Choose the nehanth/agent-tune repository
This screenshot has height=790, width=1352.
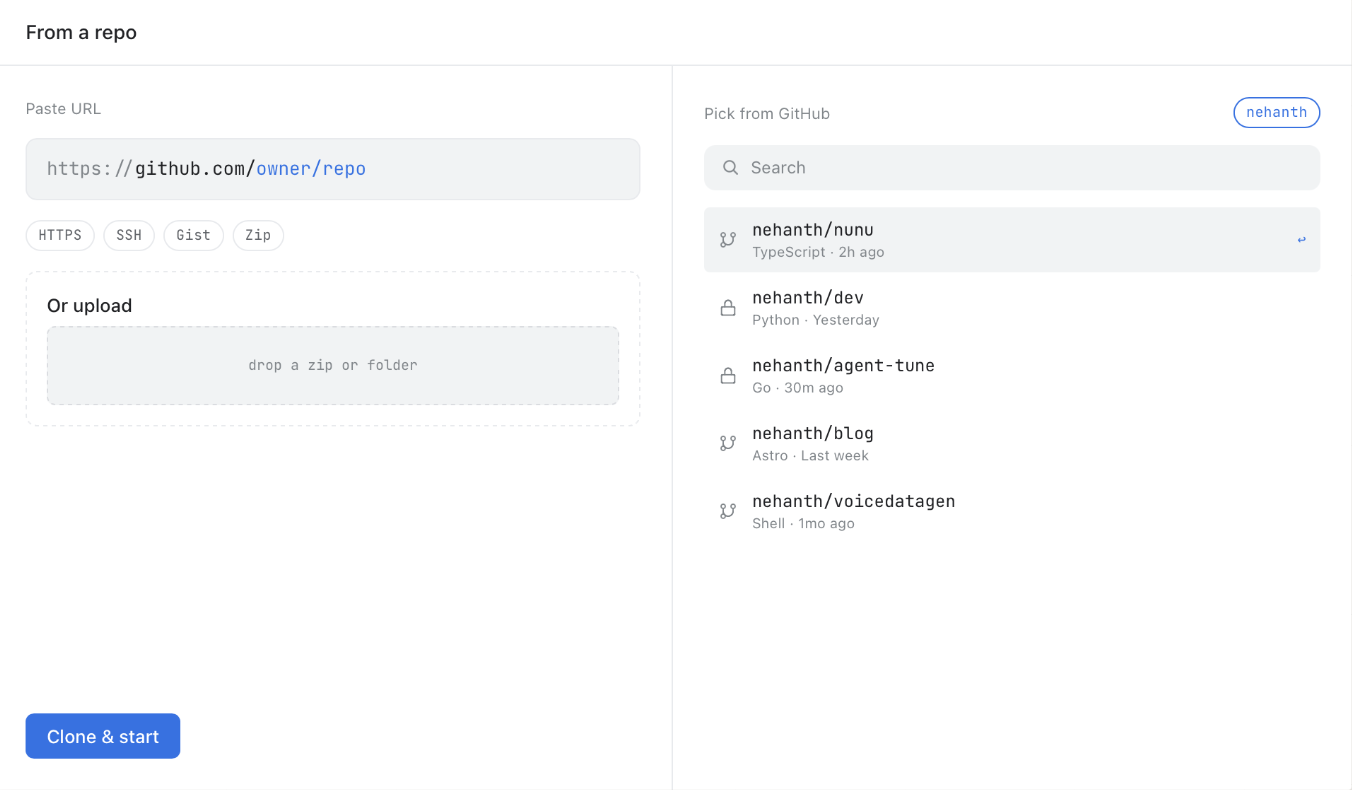click(x=1012, y=376)
